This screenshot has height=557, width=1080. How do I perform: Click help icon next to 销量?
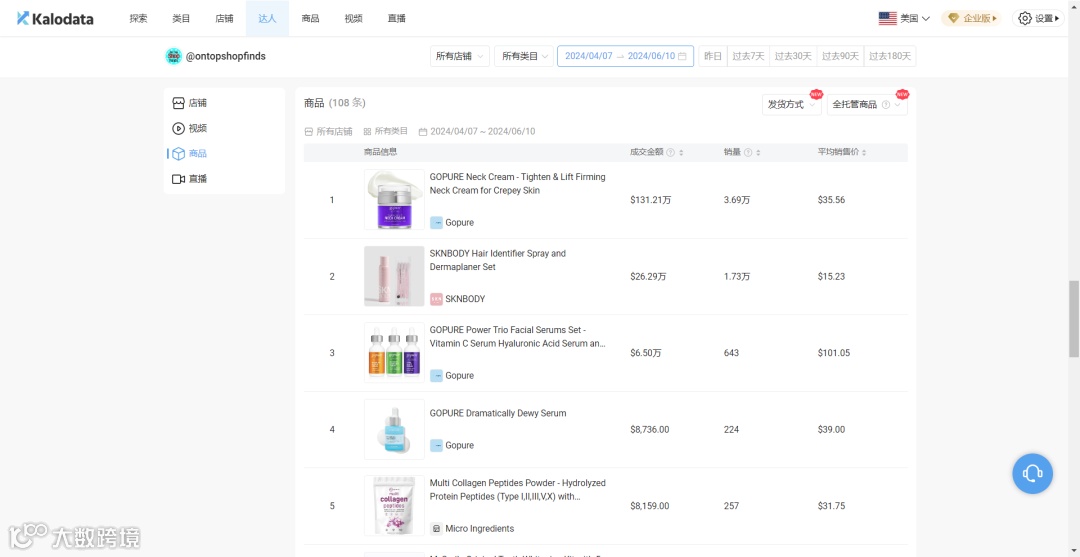pyautogui.click(x=747, y=153)
